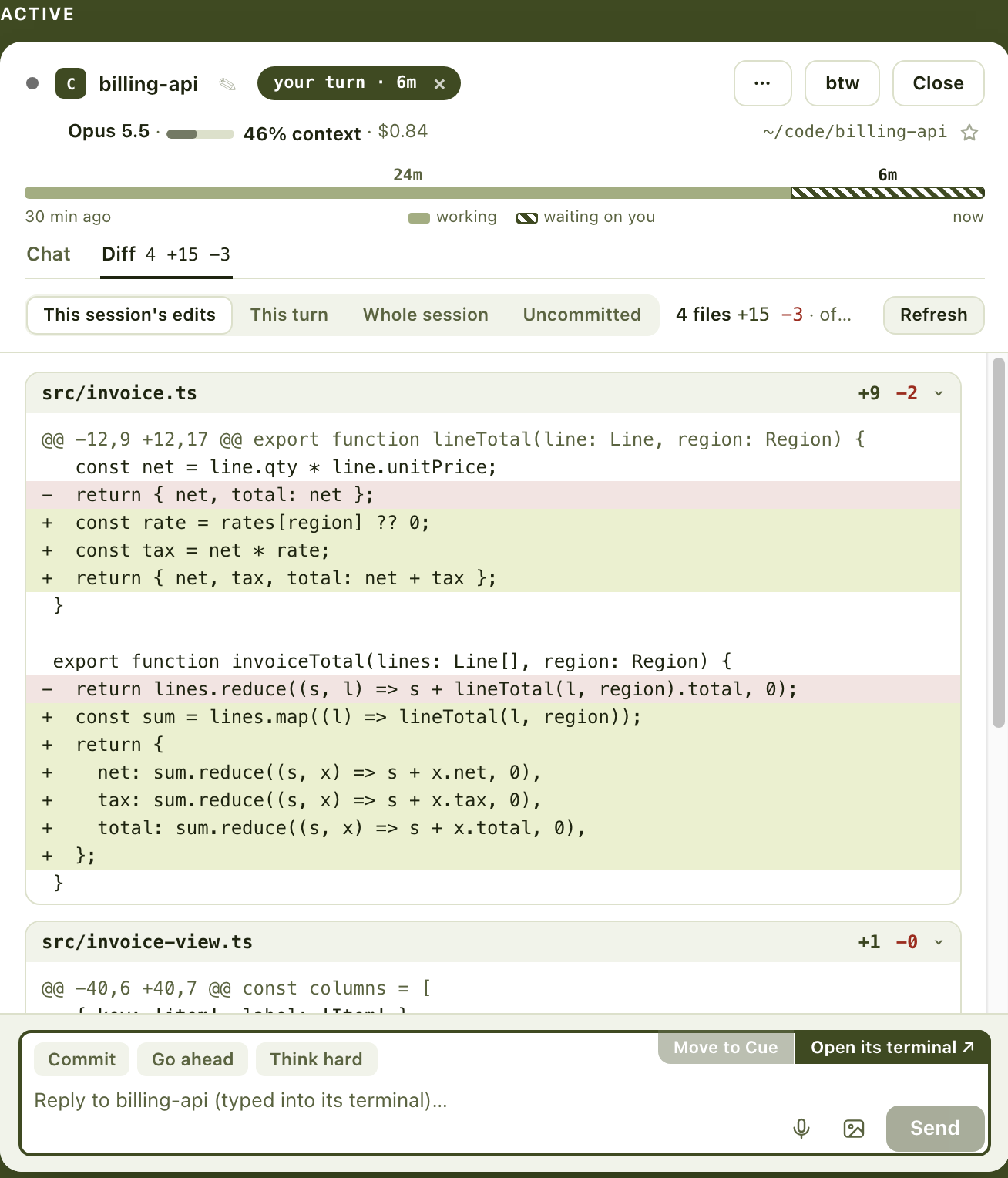Choose the 'Go ahead' quick reply
The image size is (1008, 1178).
193,1059
